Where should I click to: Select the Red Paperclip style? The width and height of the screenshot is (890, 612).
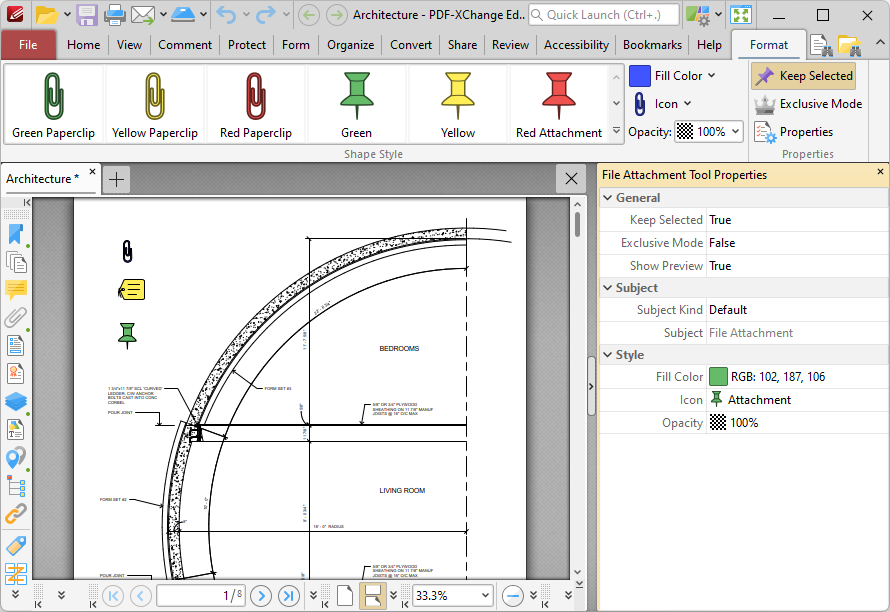pyautogui.click(x=255, y=103)
